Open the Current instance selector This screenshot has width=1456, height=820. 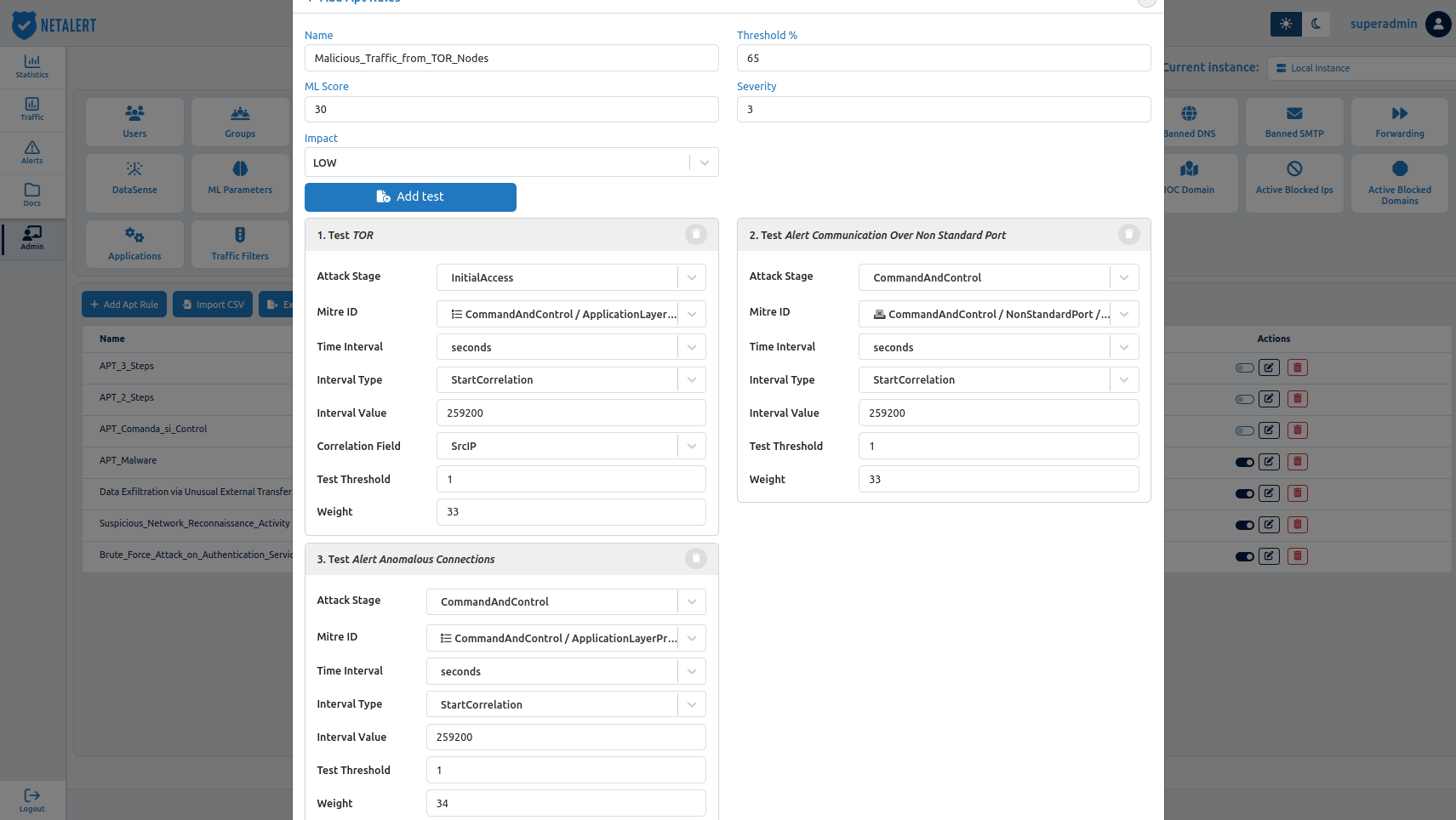1362,68
